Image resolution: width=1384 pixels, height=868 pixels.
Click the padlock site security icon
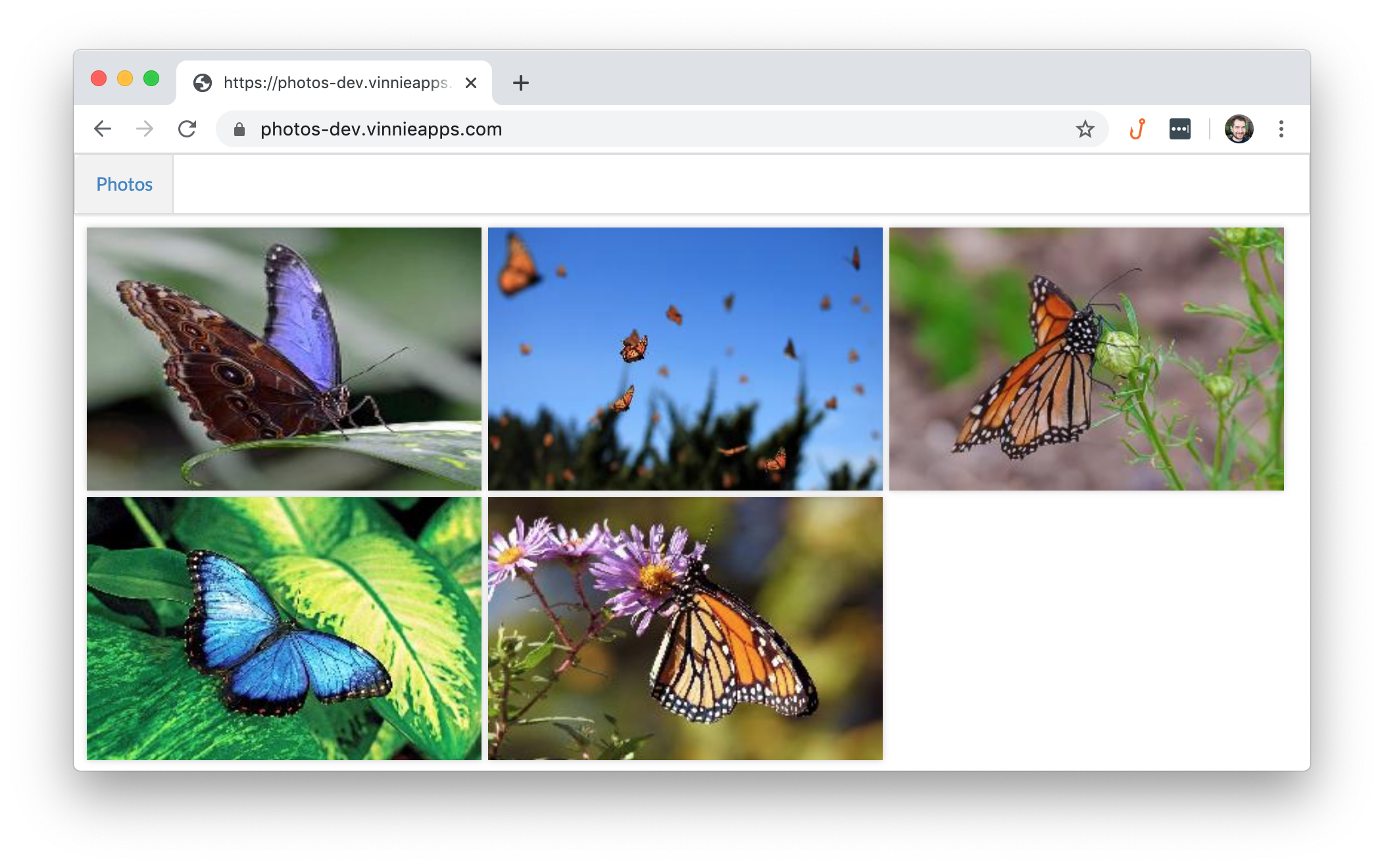[239, 130]
